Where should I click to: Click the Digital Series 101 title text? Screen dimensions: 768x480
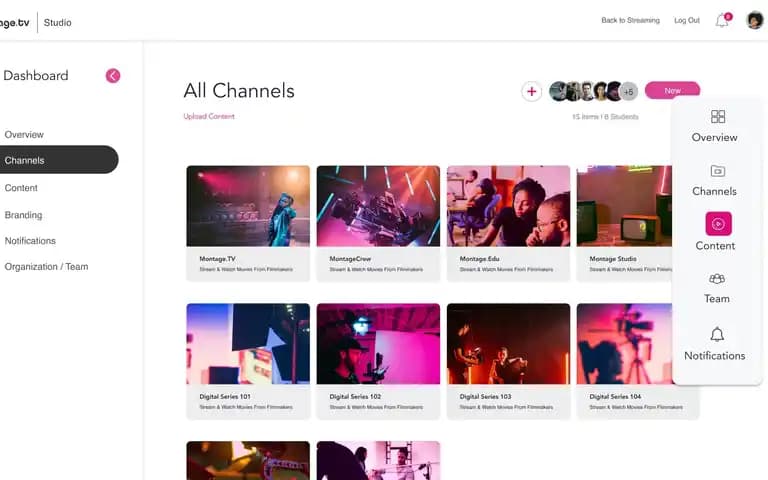[x=225, y=396]
